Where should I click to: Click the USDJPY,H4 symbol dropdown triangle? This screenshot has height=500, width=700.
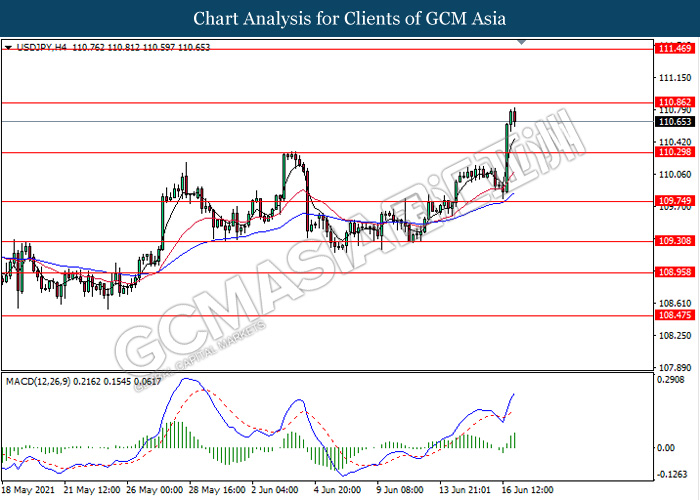pos(8,47)
